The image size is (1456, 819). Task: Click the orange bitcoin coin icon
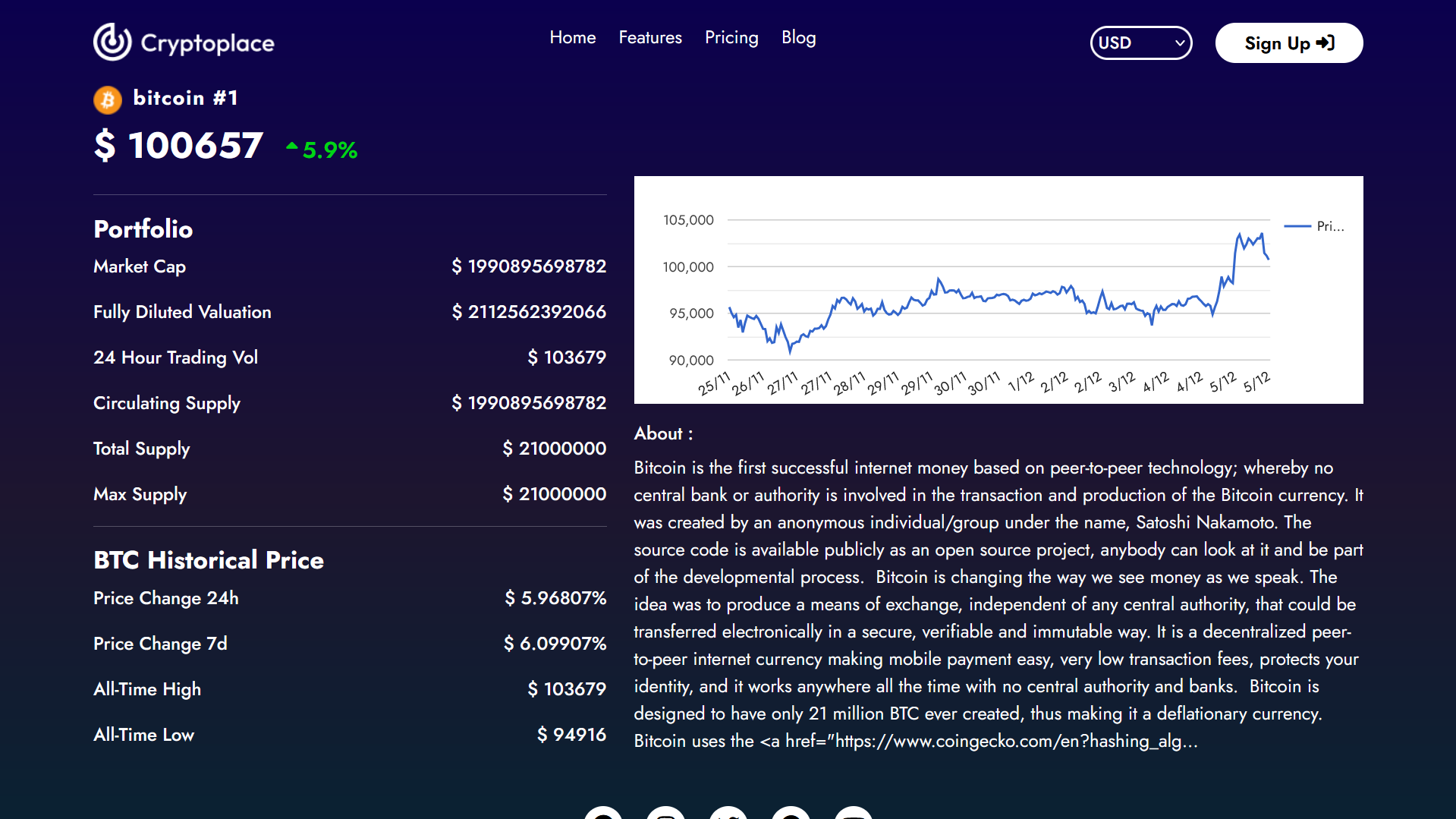point(108,99)
